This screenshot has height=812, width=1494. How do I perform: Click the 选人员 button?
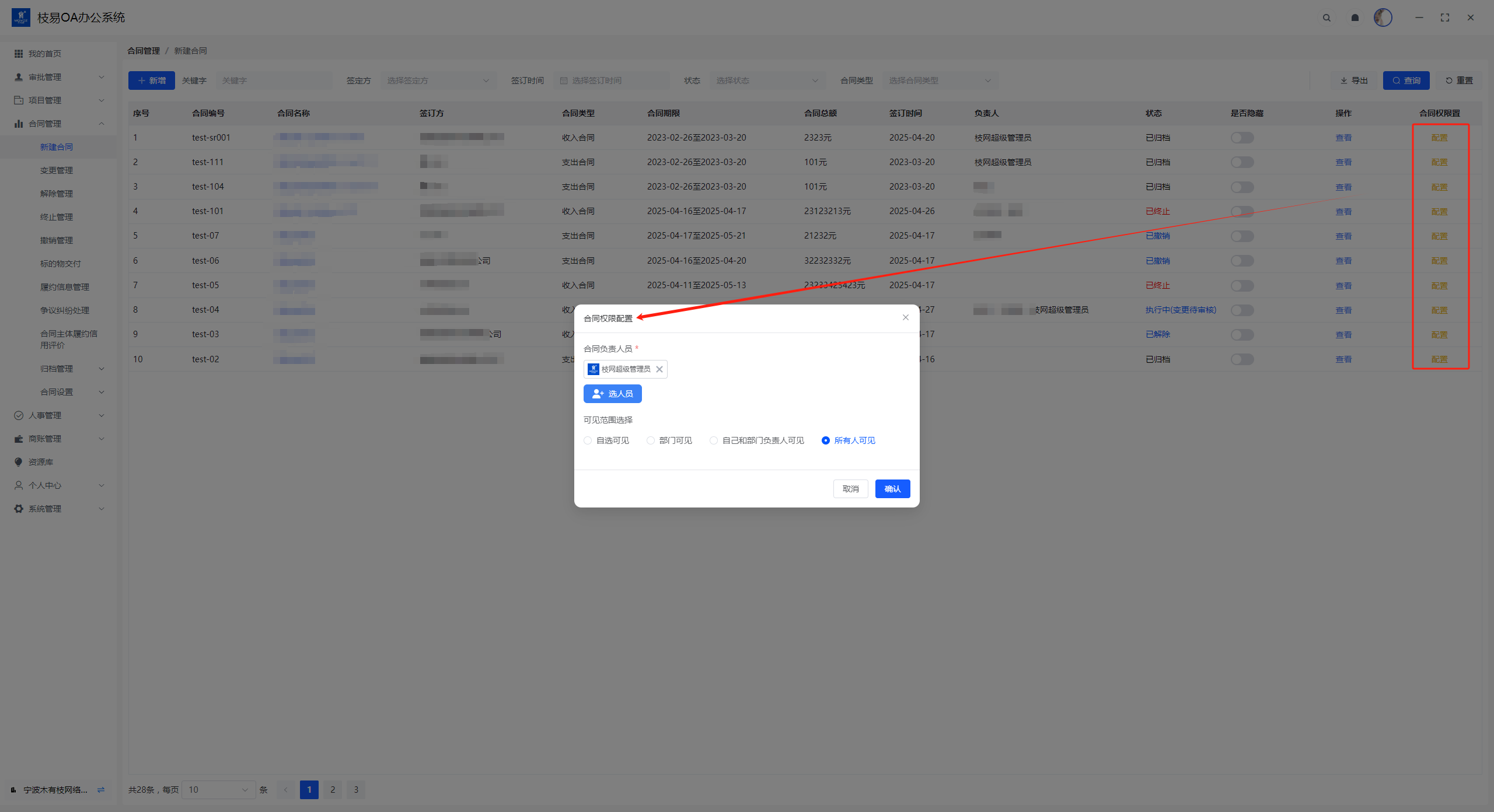pos(612,394)
